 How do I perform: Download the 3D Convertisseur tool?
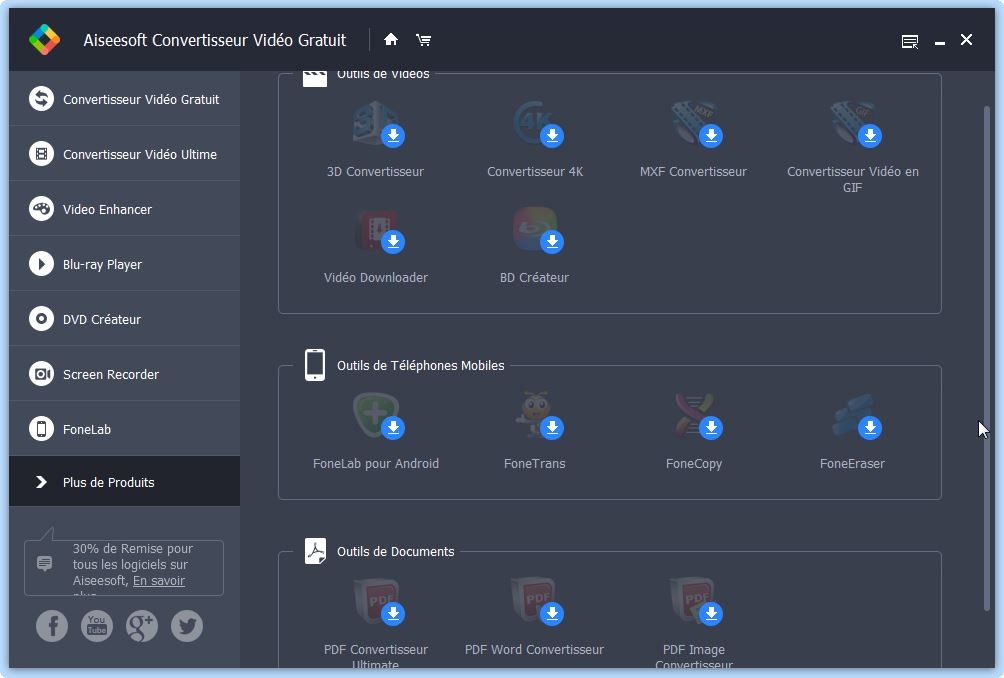pos(393,136)
